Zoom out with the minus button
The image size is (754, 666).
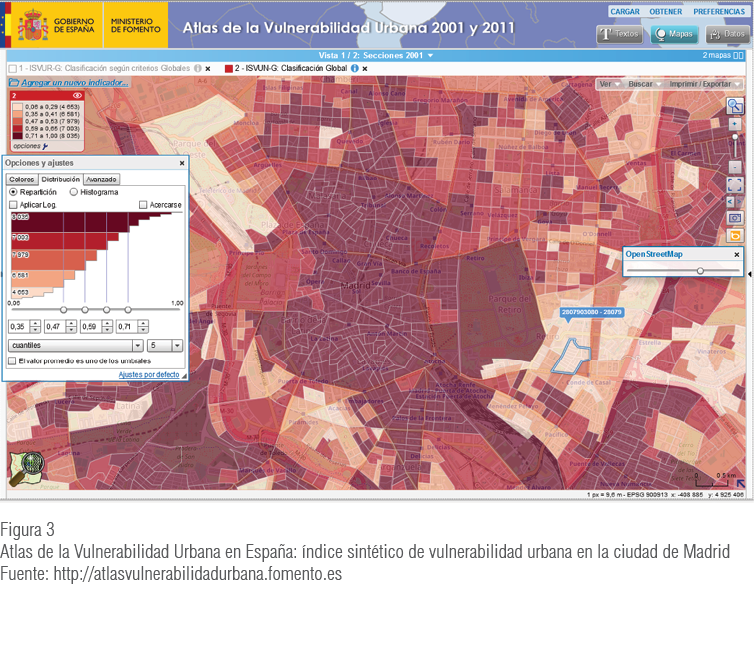coord(735,166)
